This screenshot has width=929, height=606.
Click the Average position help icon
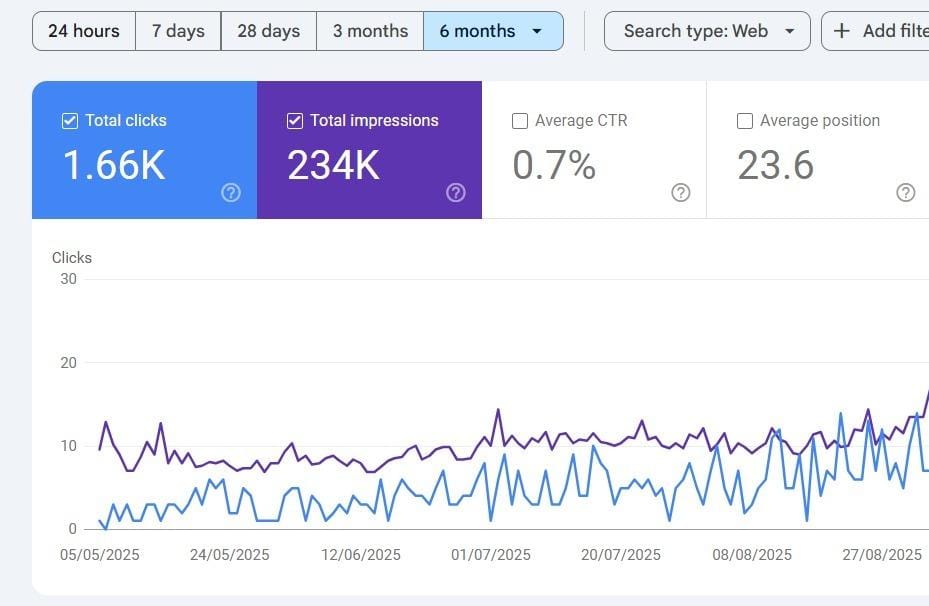click(906, 193)
